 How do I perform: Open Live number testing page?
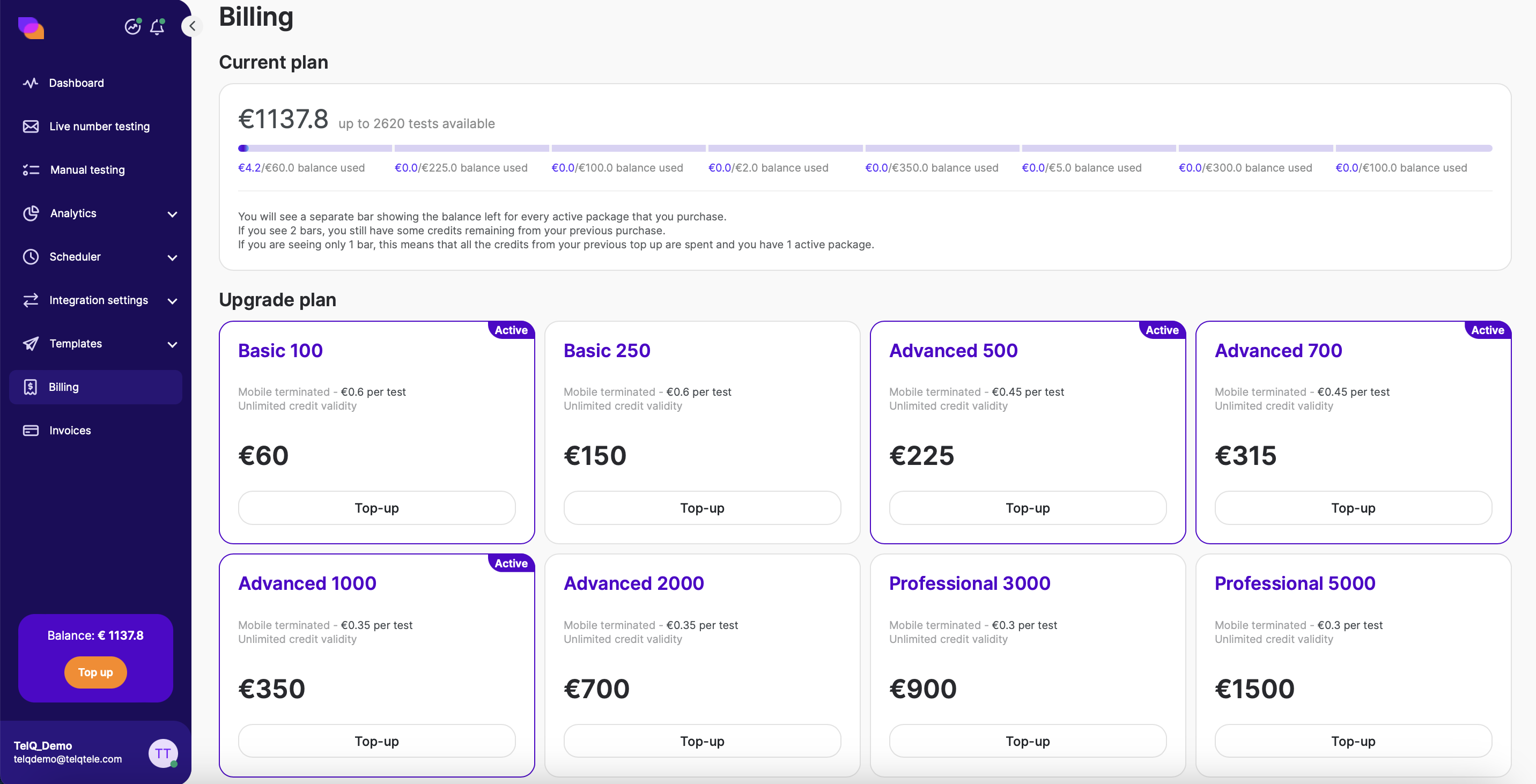click(95, 127)
